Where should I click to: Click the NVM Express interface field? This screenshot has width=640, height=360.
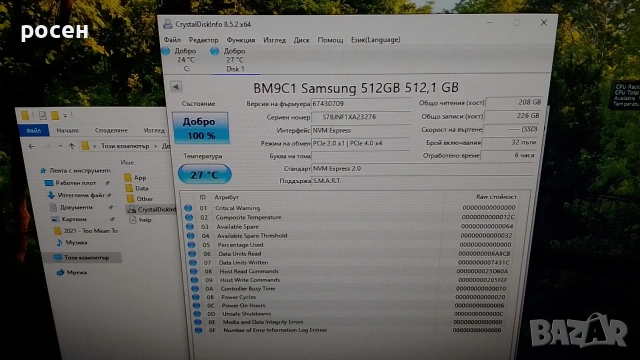(360, 131)
